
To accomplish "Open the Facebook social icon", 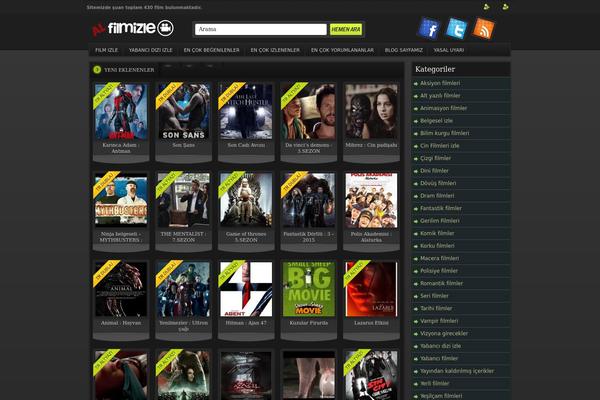I will pos(429,28).
